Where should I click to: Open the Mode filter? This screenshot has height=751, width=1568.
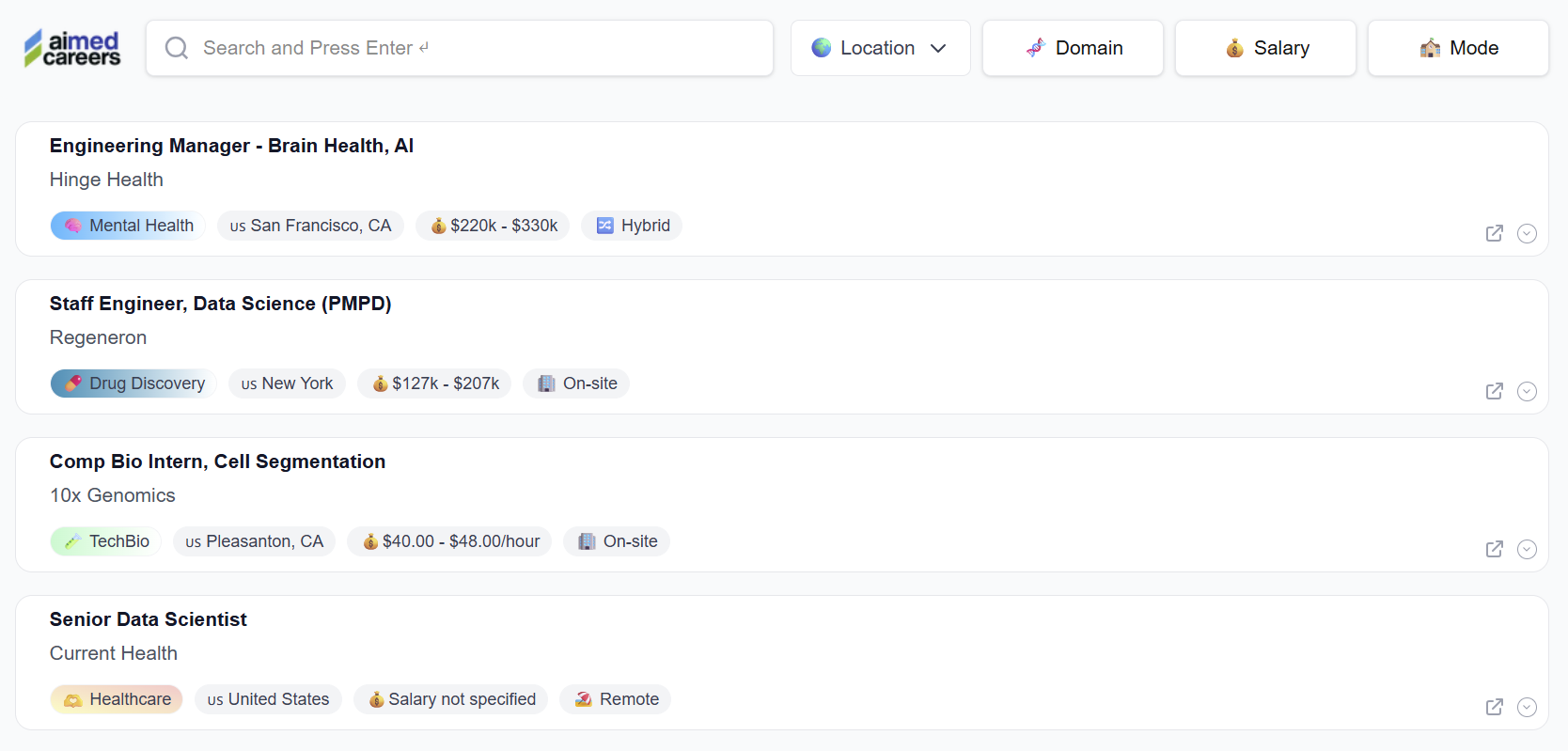pyautogui.click(x=1458, y=48)
